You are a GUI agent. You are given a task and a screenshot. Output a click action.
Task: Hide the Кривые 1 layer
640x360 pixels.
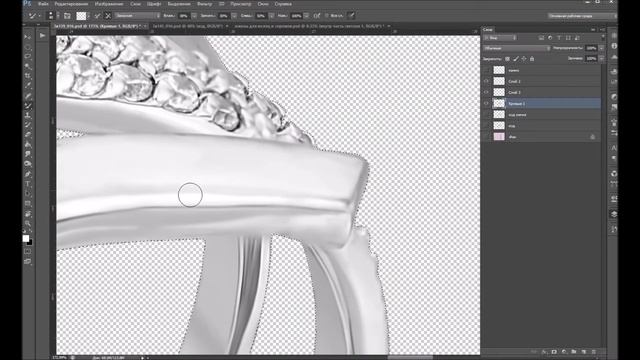(x=486, y=103)
